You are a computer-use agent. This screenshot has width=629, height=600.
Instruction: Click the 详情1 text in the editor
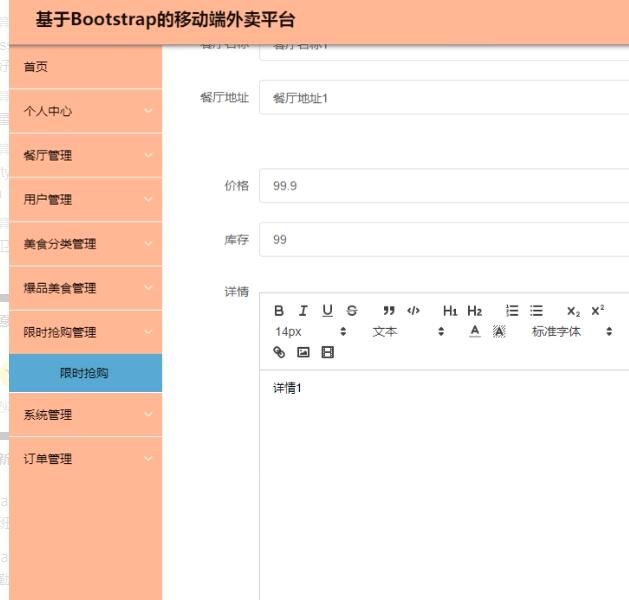click(x=287, y=388)
